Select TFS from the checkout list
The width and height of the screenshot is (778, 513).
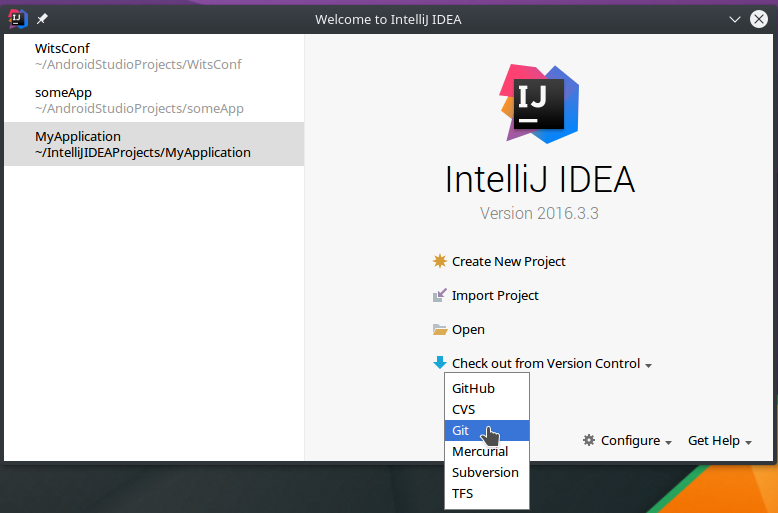click(487, 493)
